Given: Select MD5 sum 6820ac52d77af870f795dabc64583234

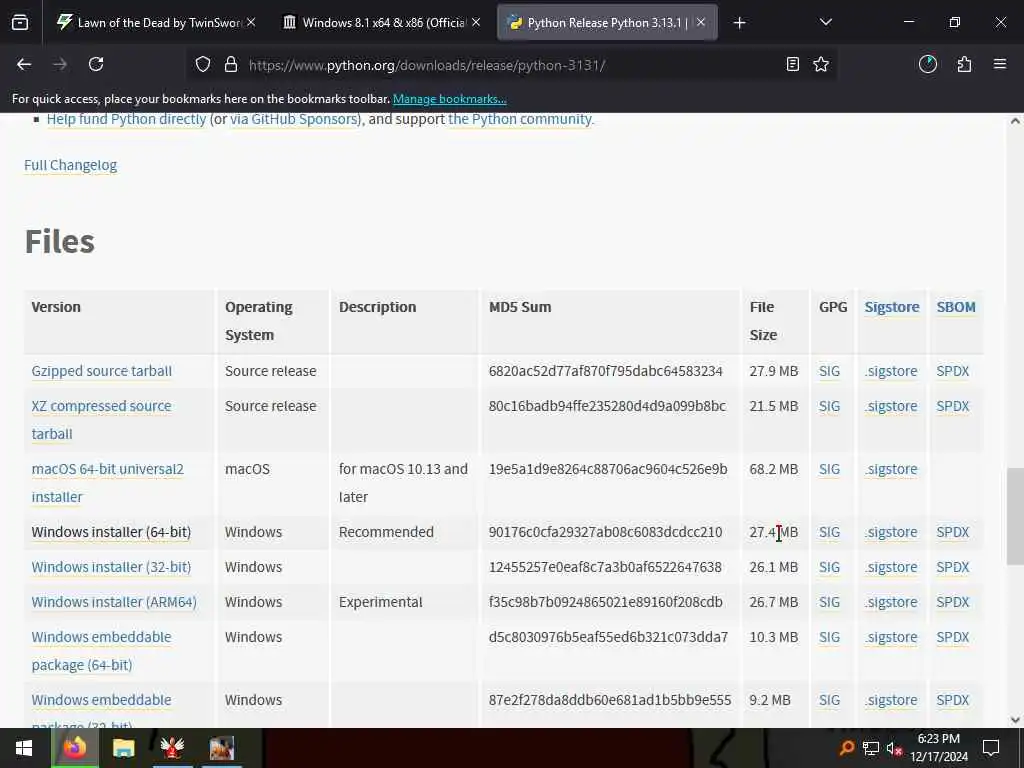Looking at the screenshot, I should (605, 371).
